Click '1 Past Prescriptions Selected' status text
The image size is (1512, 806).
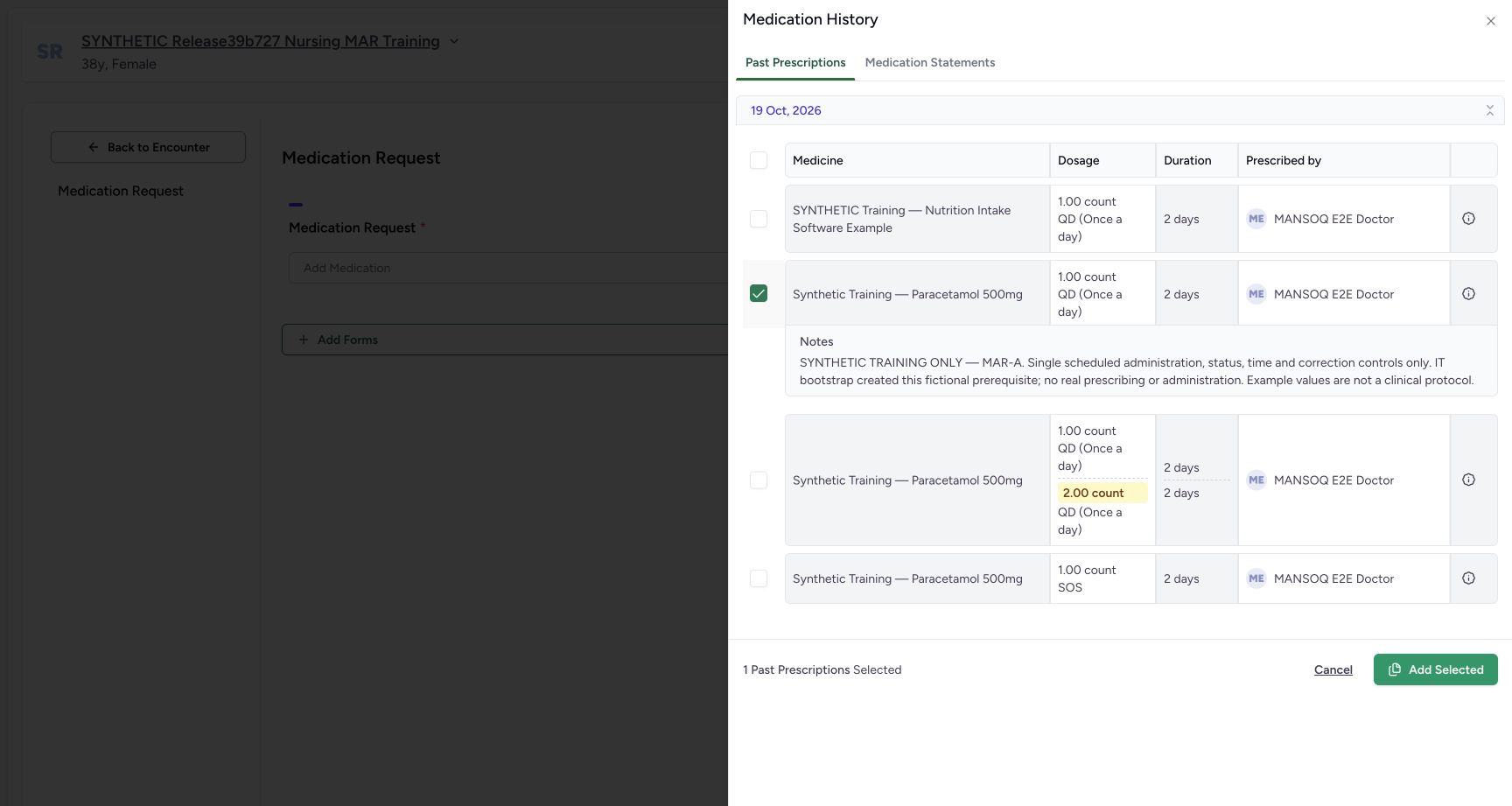pyautogui.click(x=822, y=669)
